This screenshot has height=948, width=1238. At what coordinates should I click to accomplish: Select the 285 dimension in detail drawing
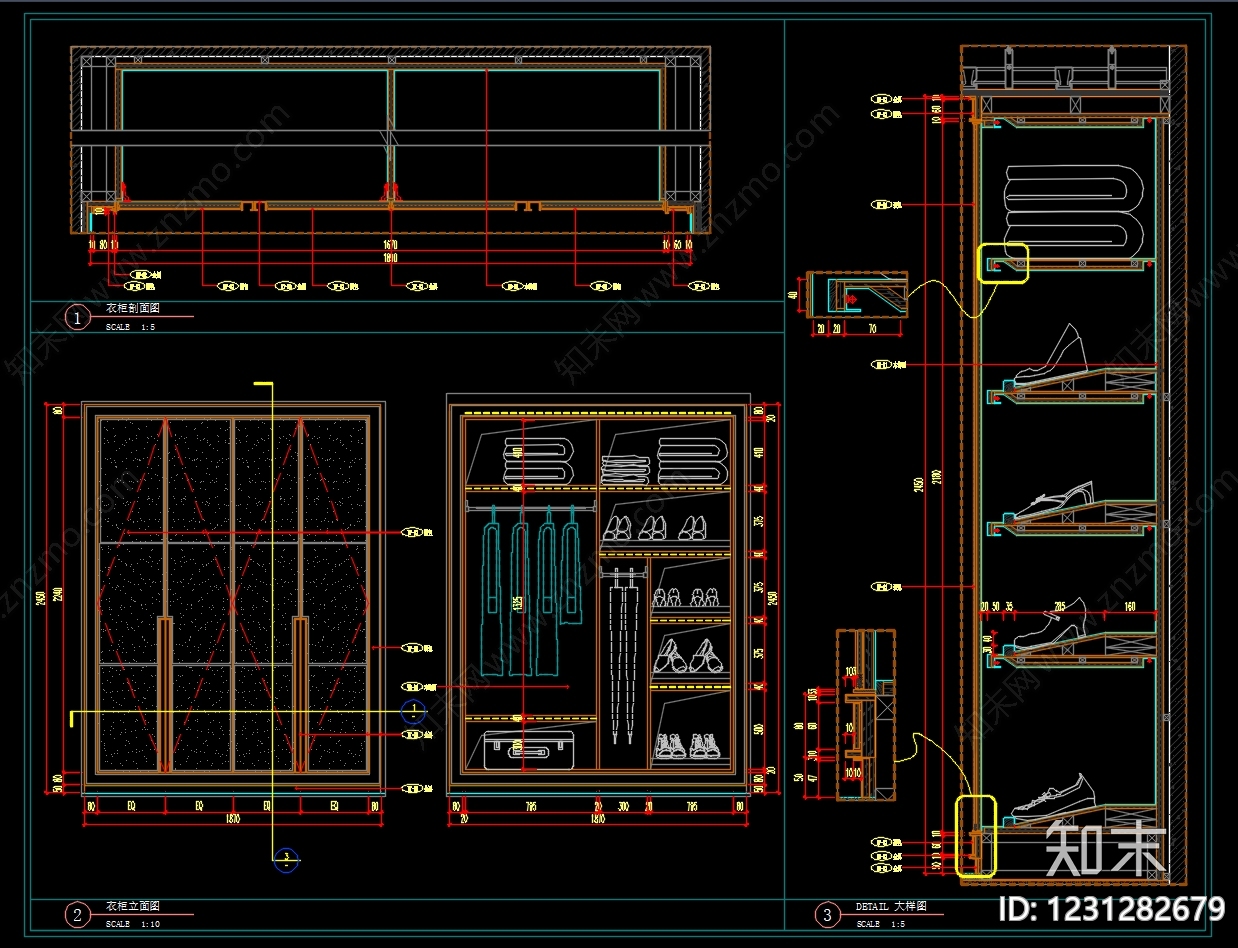point(1062,606)
